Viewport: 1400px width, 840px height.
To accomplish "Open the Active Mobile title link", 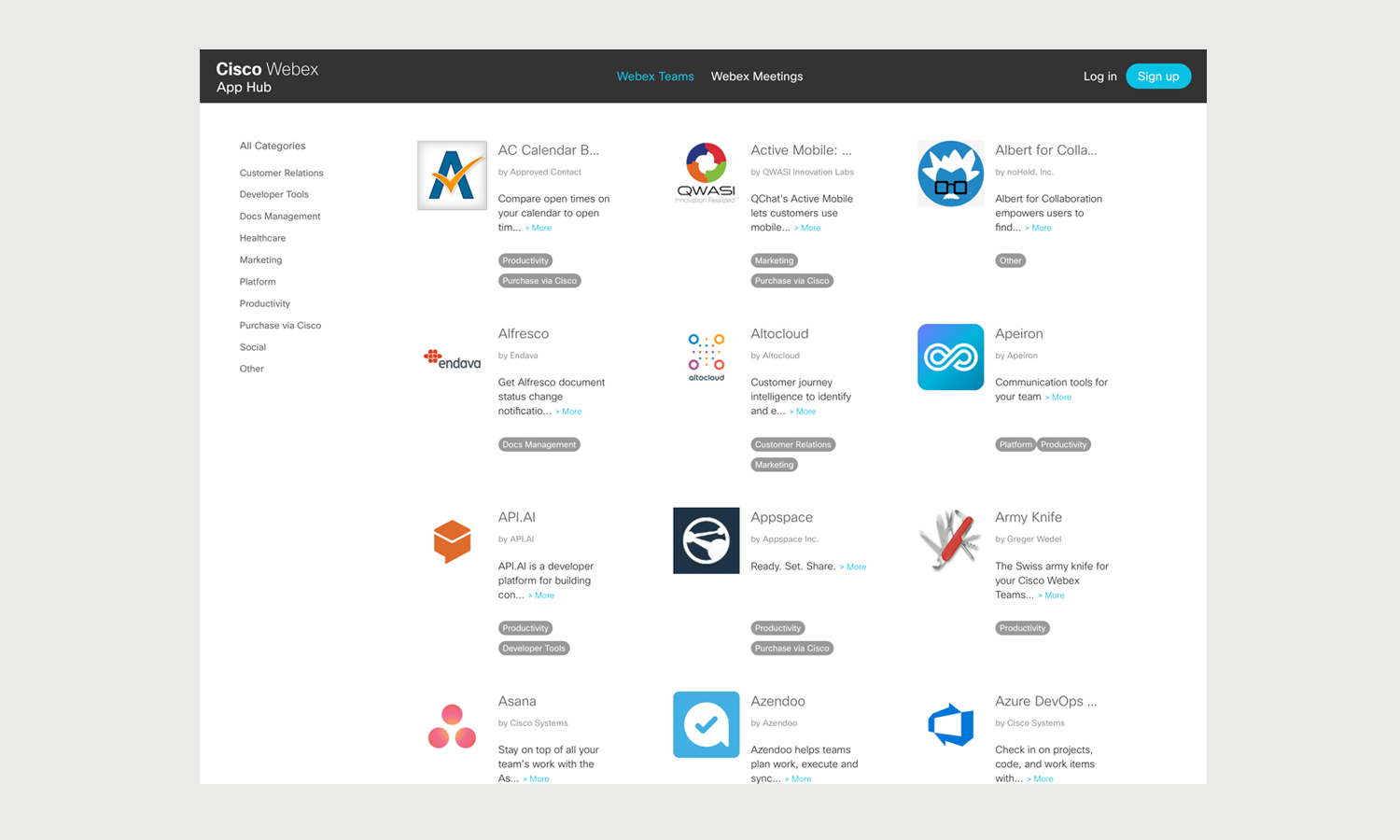I will (x=801, y=150).
